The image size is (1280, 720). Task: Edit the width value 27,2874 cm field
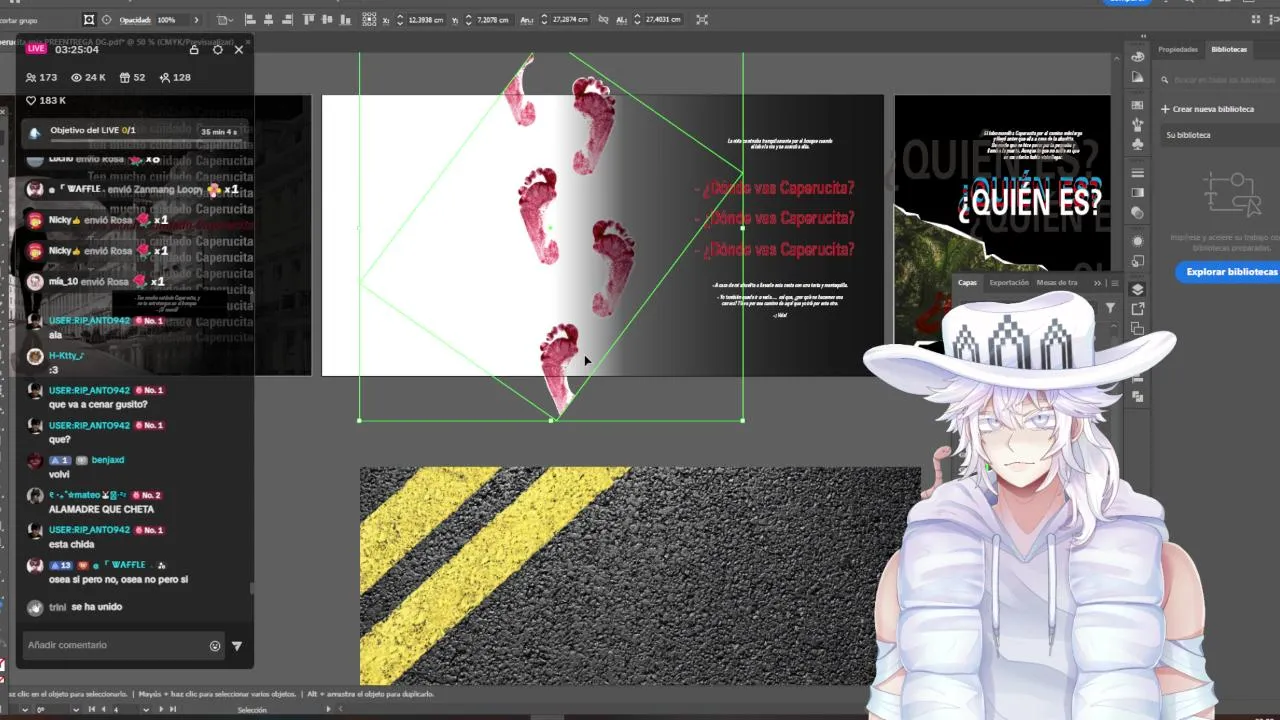click(x=570, y=20)
